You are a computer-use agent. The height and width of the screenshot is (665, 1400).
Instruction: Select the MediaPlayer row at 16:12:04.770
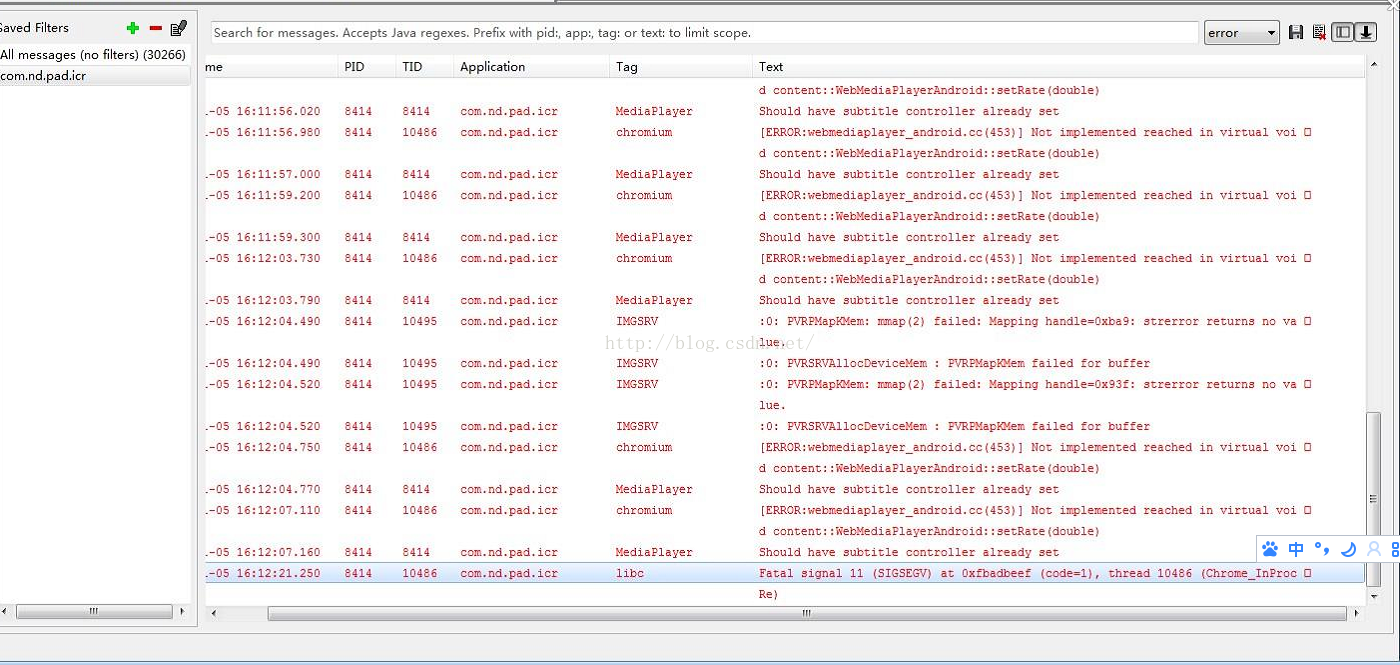click(785, 489)
